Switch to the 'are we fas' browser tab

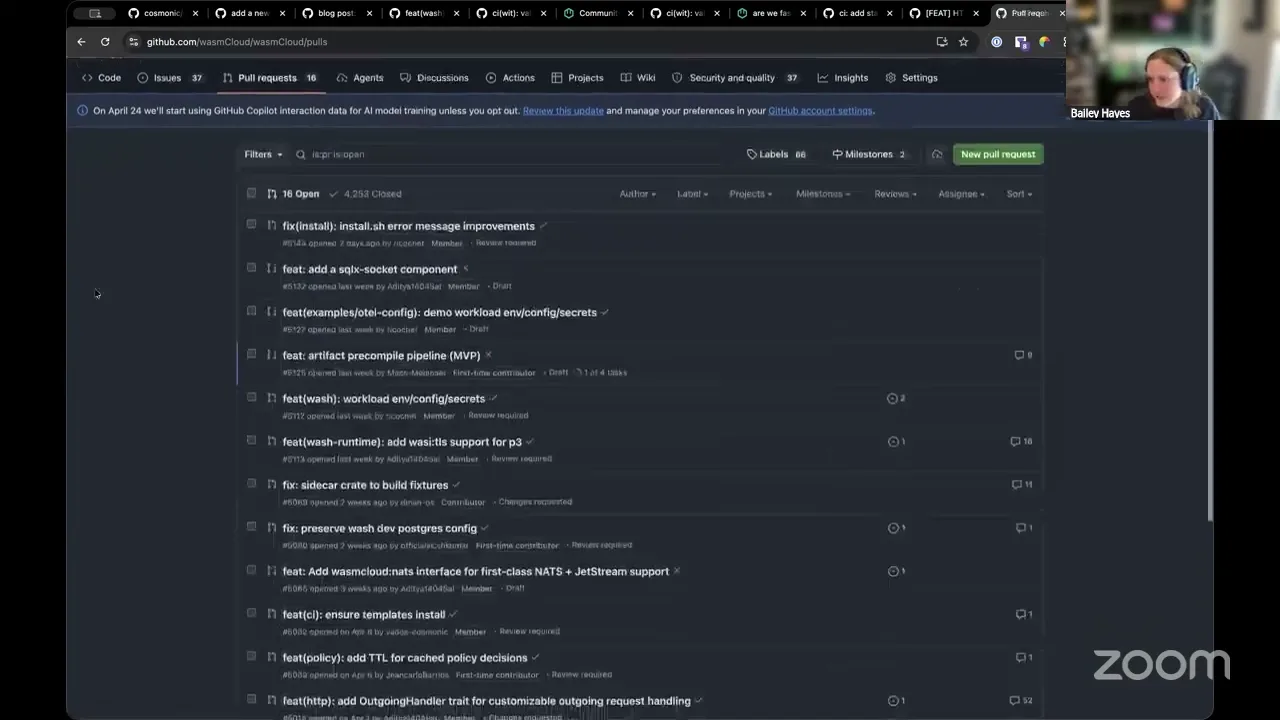(771, 13)
